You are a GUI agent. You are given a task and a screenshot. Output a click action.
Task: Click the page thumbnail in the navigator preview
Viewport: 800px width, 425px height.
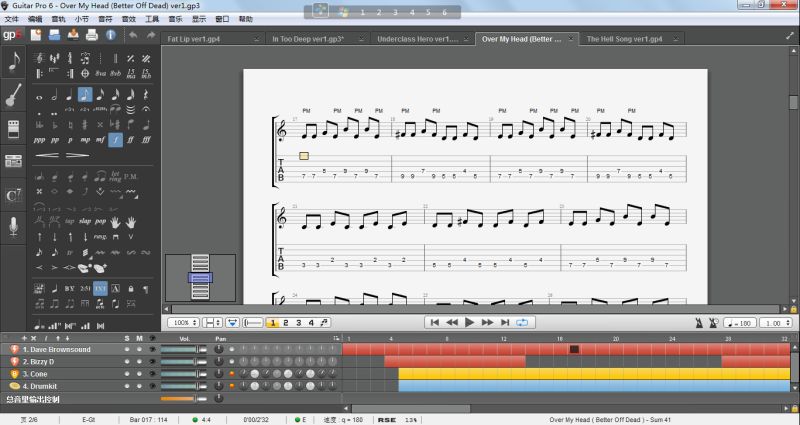point(201,279)
